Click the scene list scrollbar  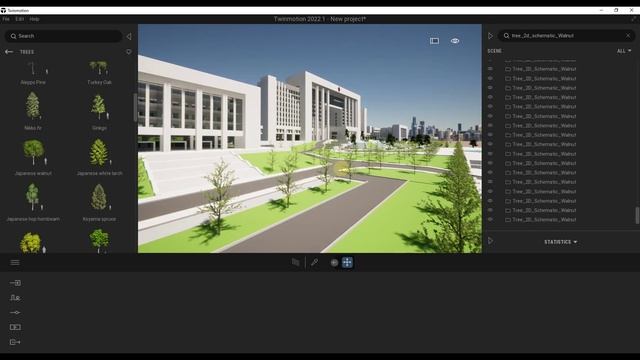pyautogui.click(x=637, y=215)
